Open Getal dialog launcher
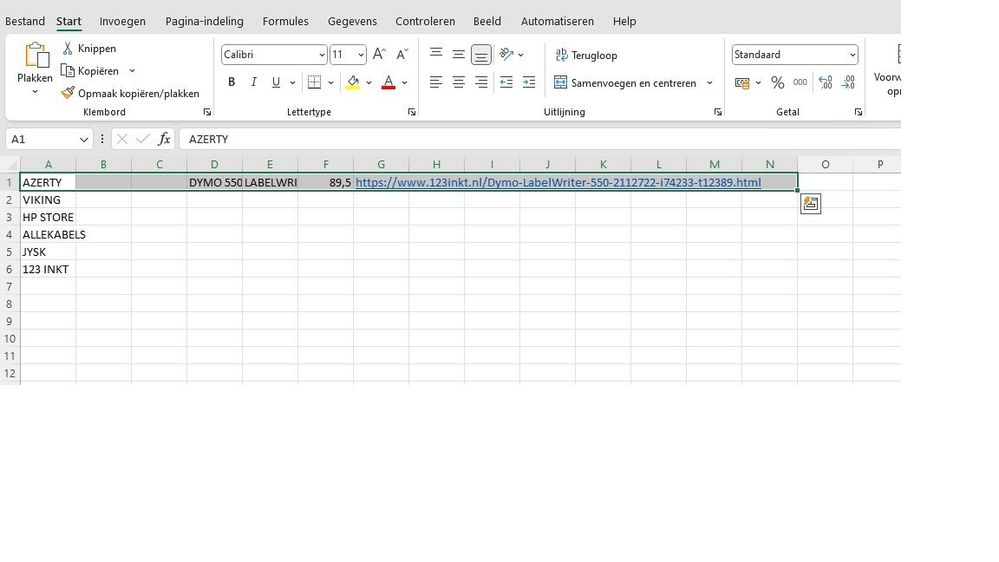Image resolution: width=999 pixels, height=562 pixels. pos(858,112)
